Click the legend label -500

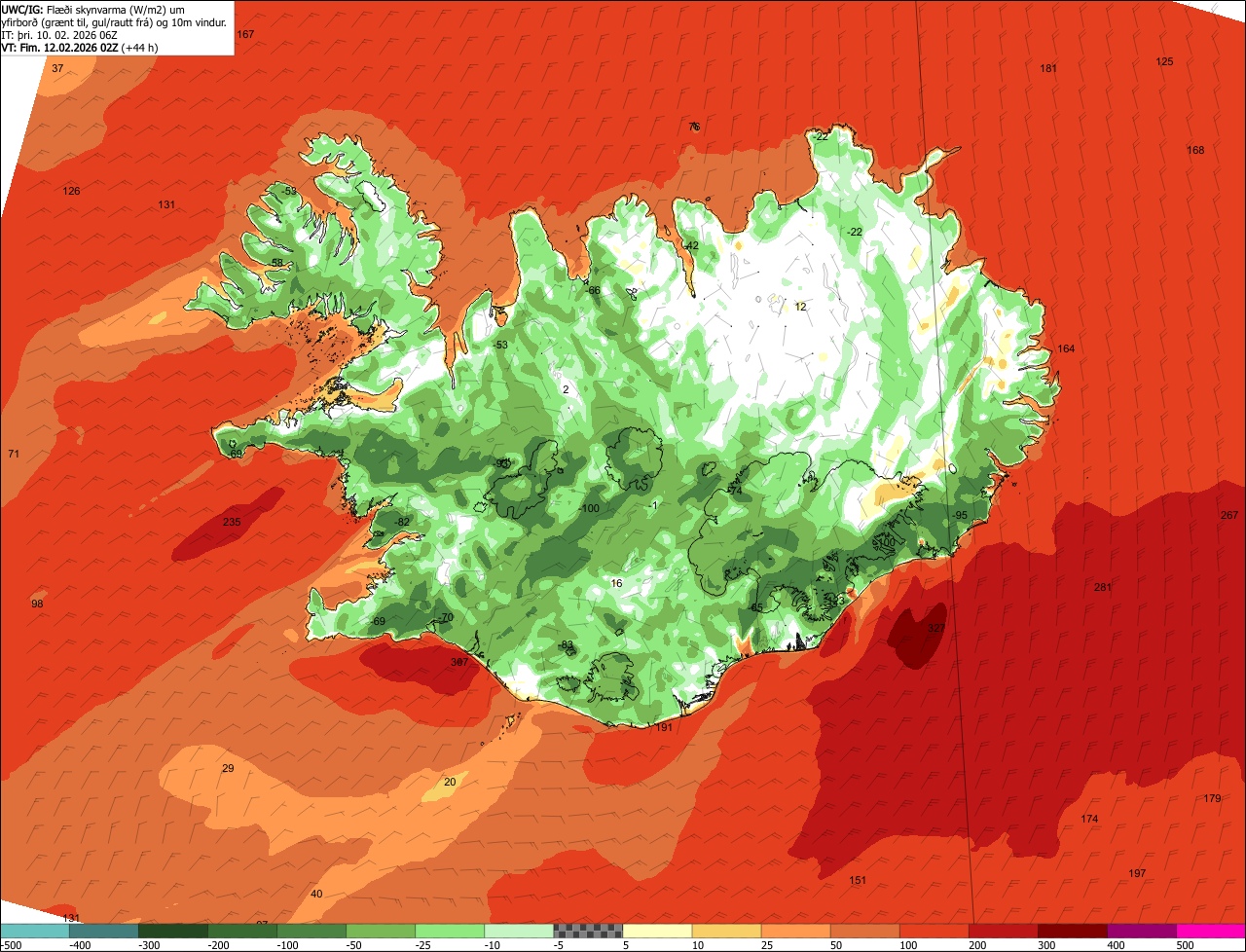point(11,945)
